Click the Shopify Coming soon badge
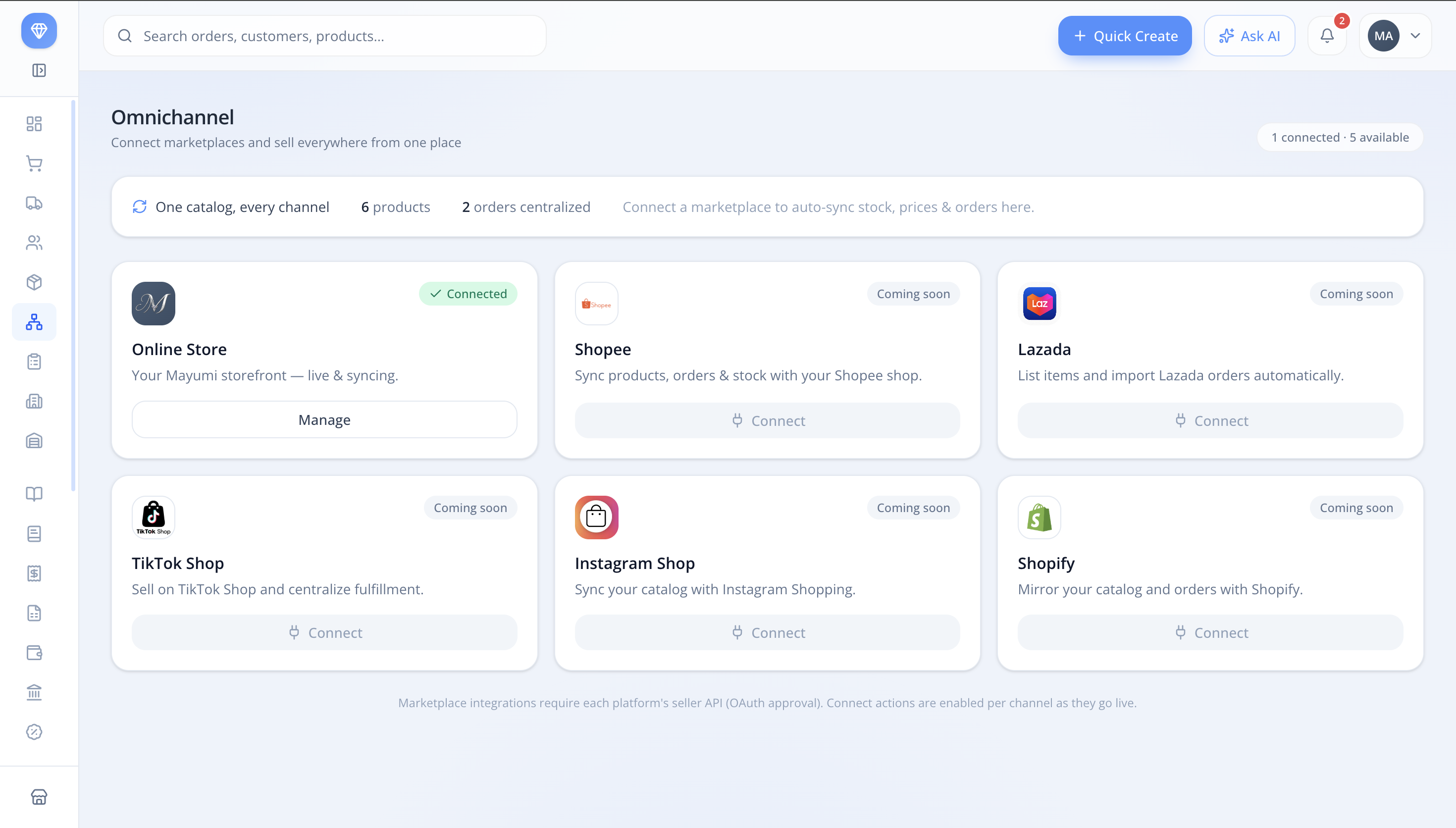Image resolution: width=1456 pixels, height=828 pixels. click(x=1356, y=508)
